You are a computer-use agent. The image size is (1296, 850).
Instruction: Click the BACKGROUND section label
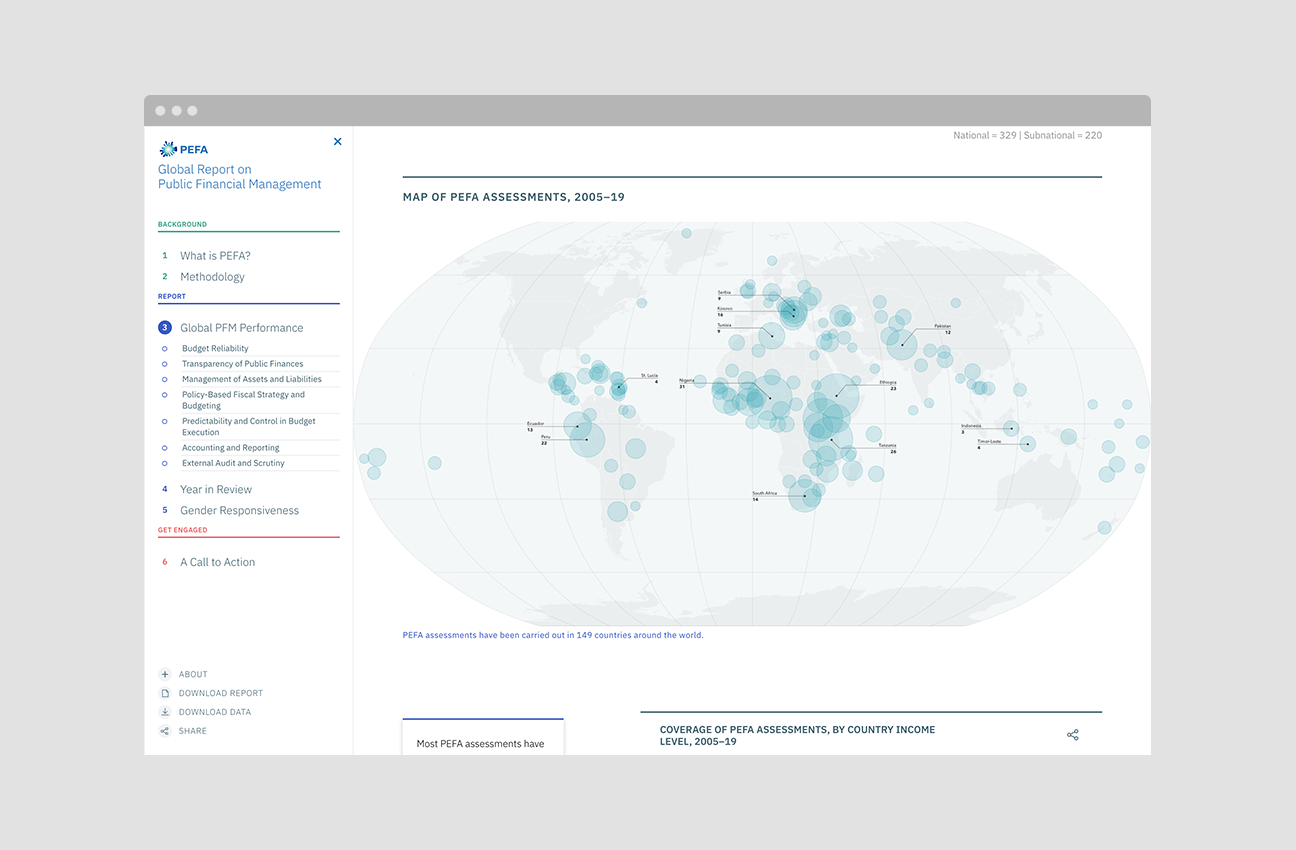182,225
